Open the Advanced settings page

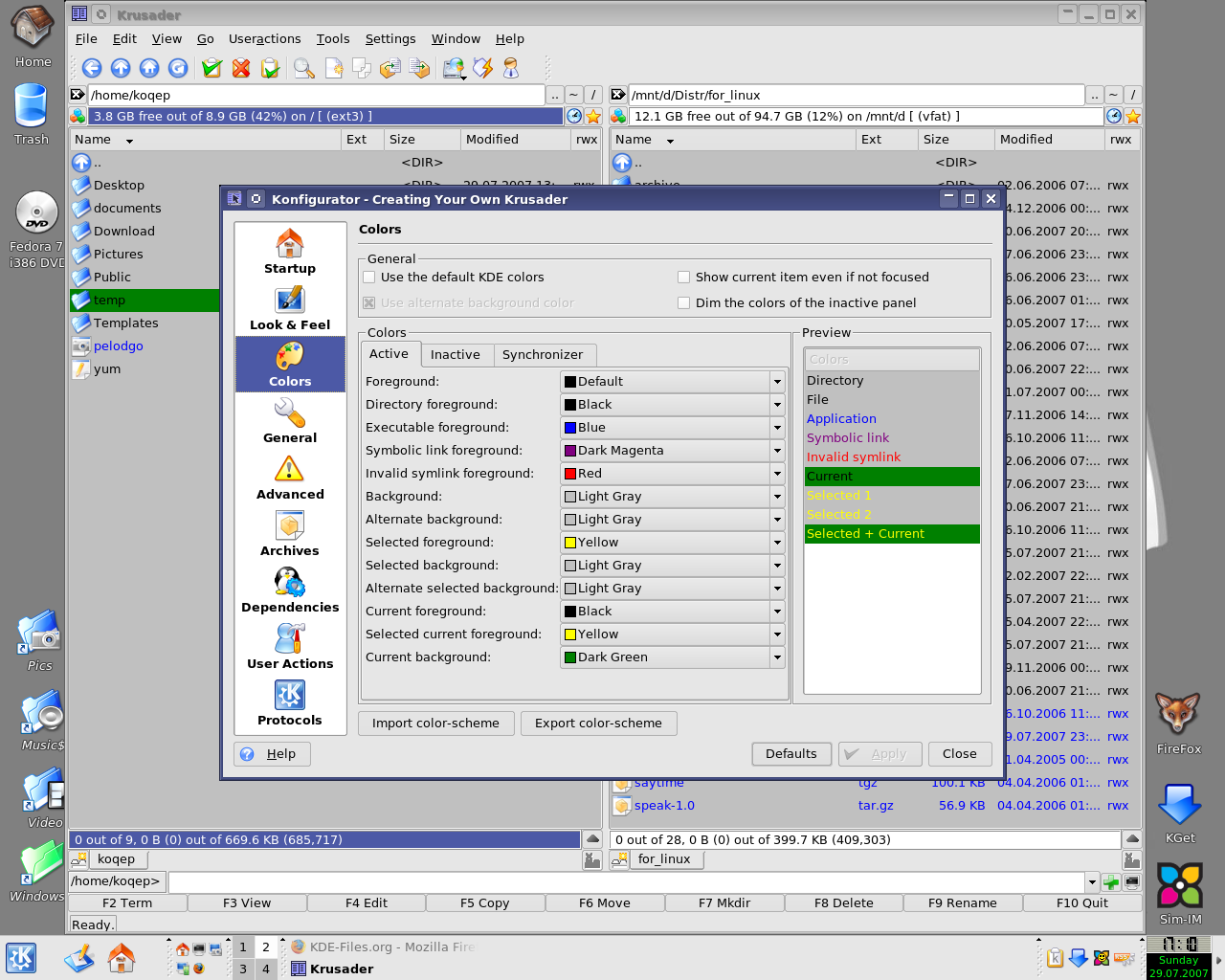pyautogui.click(x=290, y=478)
